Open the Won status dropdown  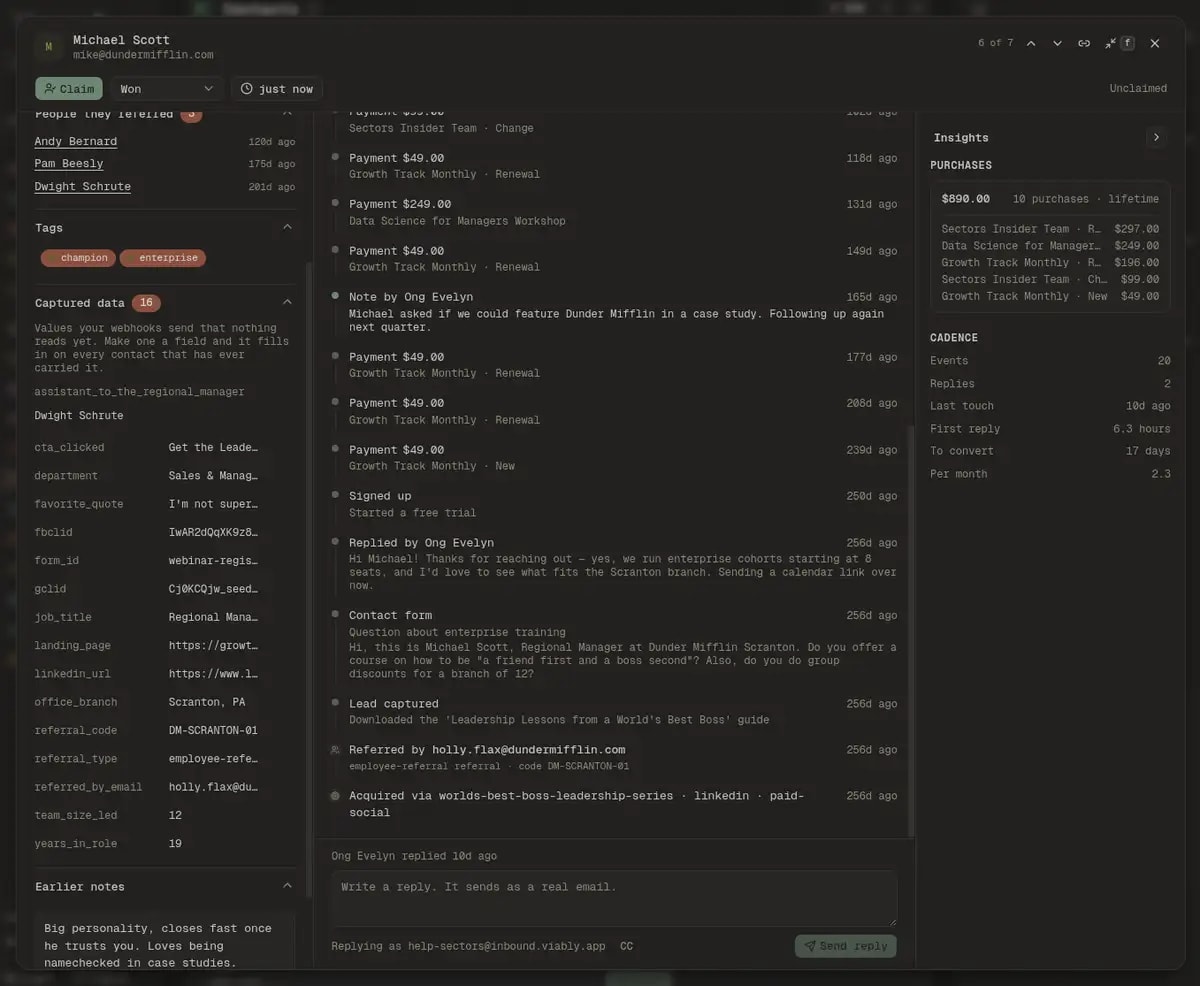tap(167, 89)
